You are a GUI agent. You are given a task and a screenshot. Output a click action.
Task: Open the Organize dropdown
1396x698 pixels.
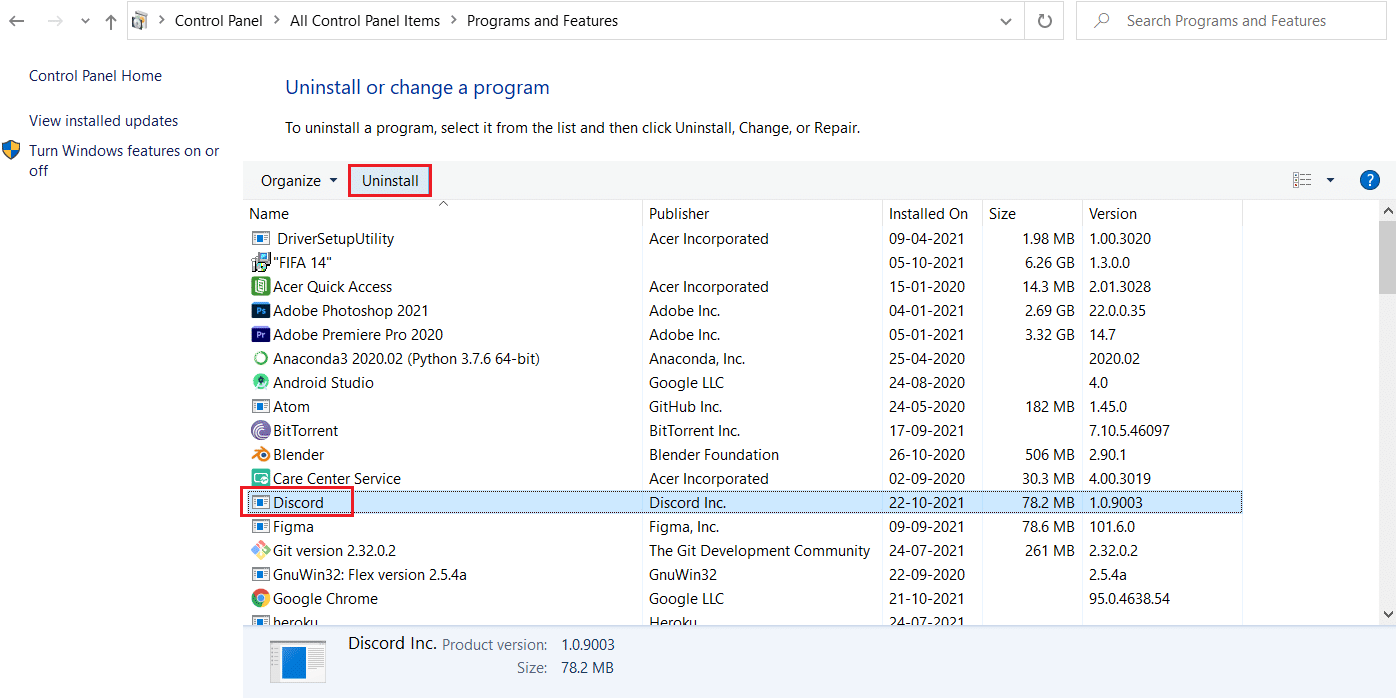point(296,180)
